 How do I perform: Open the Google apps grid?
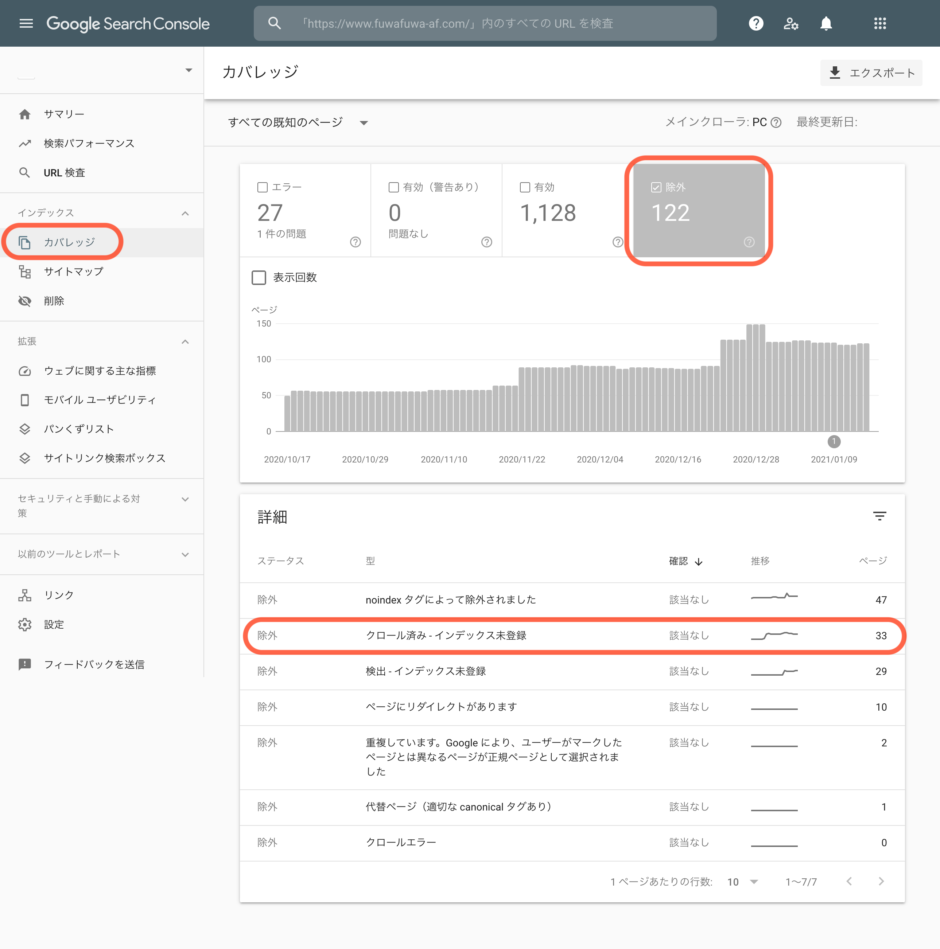coord(880,24)
